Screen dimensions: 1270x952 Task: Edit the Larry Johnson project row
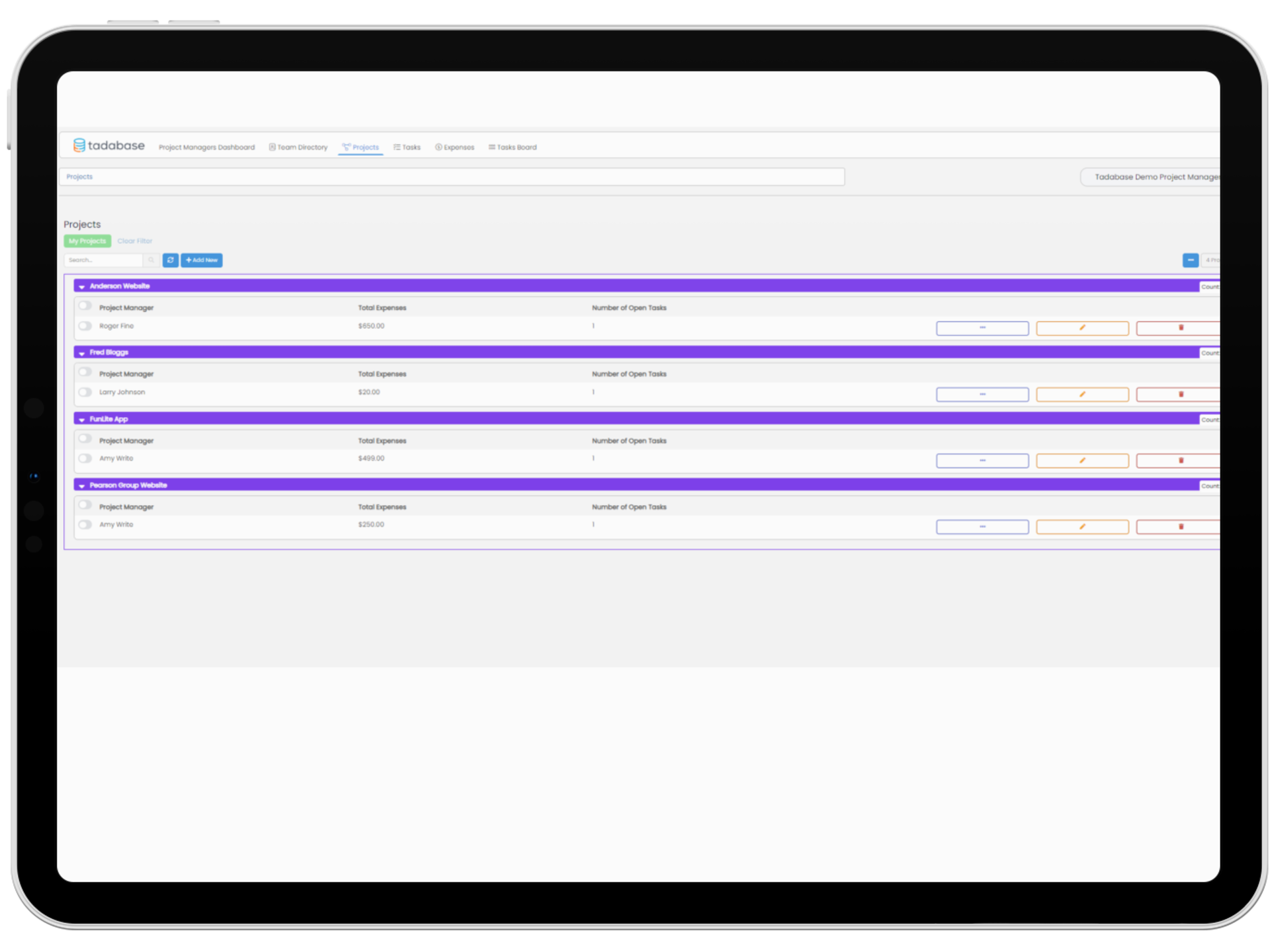coord(1082,395)
